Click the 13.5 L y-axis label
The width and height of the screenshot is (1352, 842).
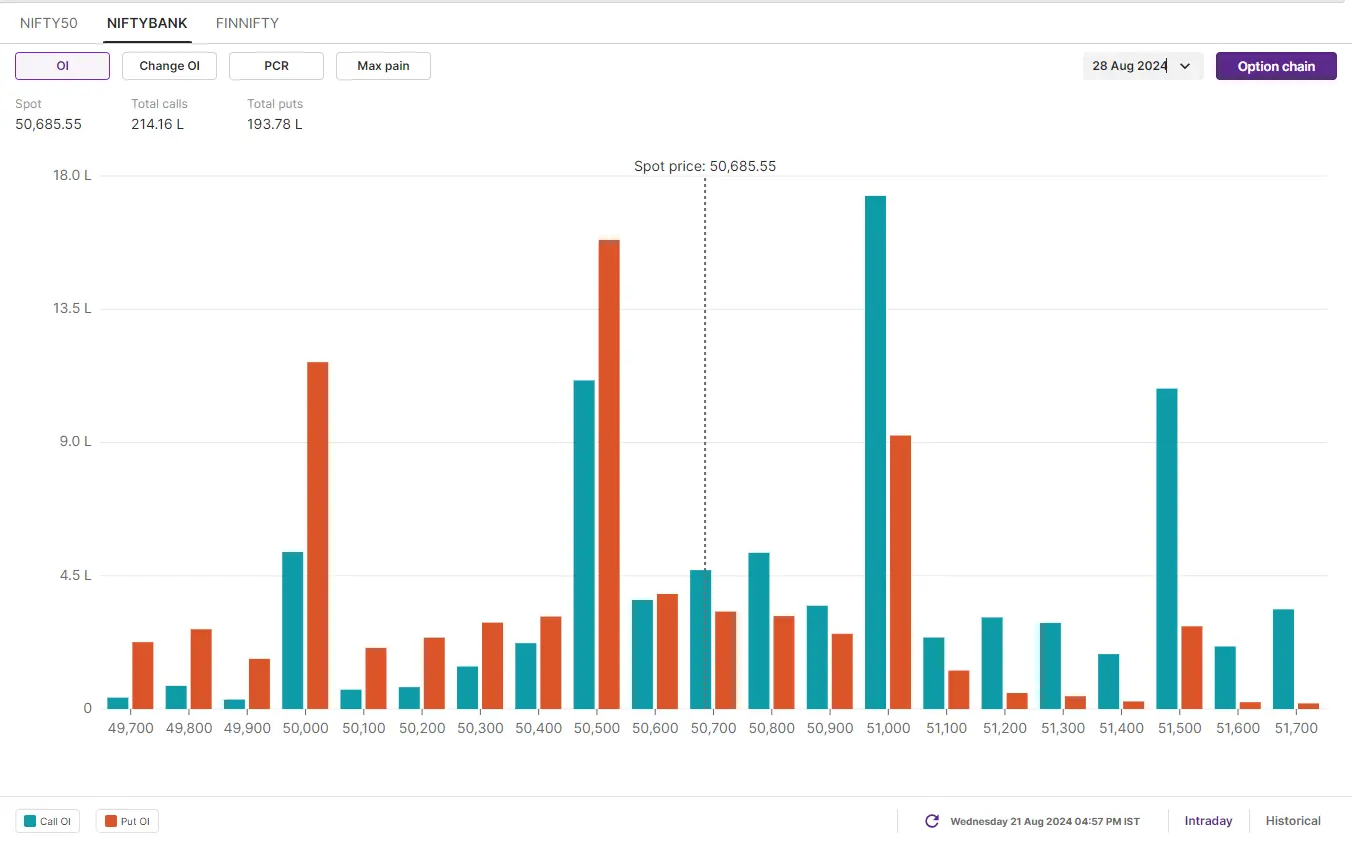pyautogui.click(x=72, y=308)
